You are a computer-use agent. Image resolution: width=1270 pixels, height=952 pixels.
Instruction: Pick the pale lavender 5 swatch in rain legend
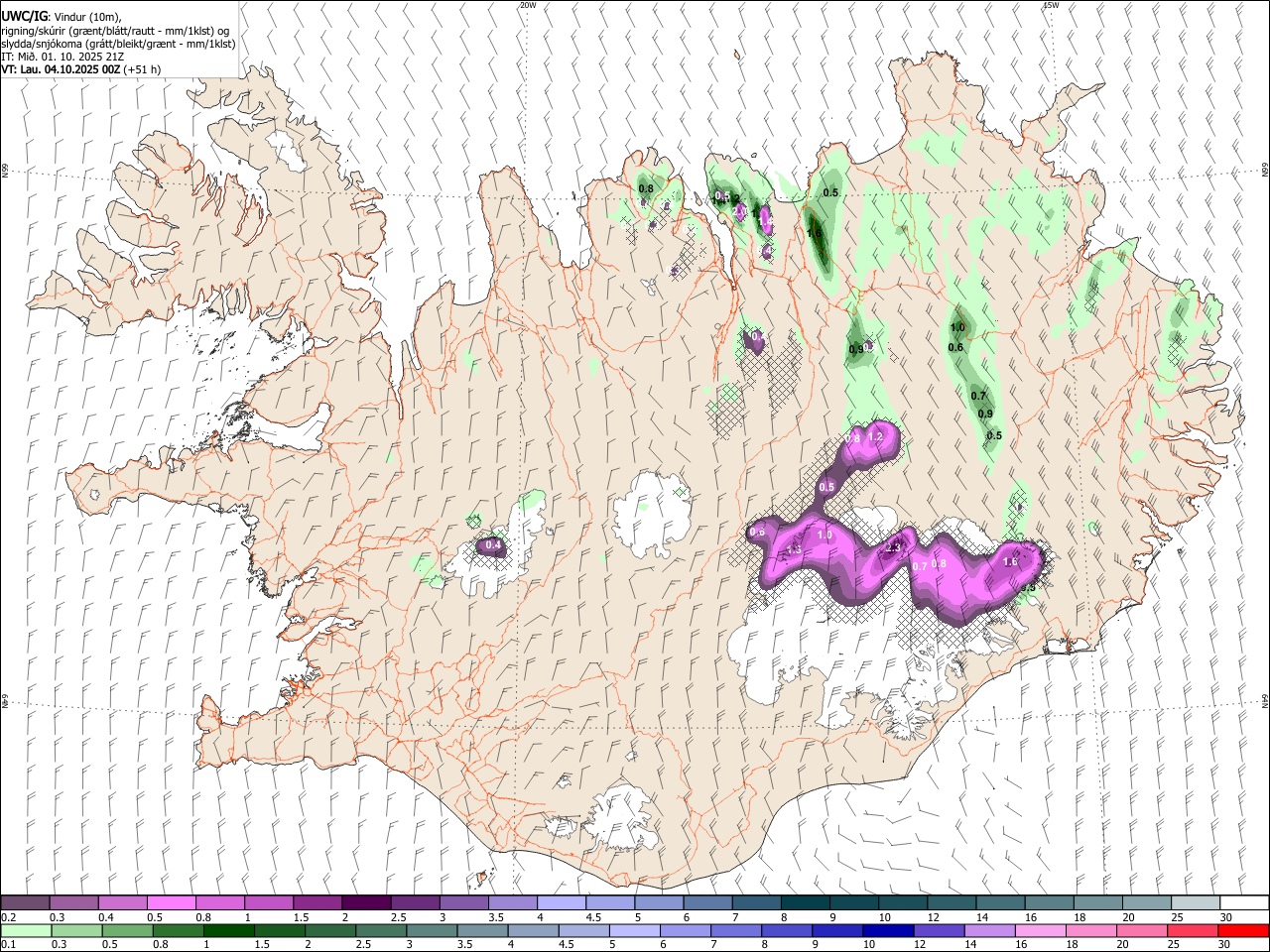(635, 930)
